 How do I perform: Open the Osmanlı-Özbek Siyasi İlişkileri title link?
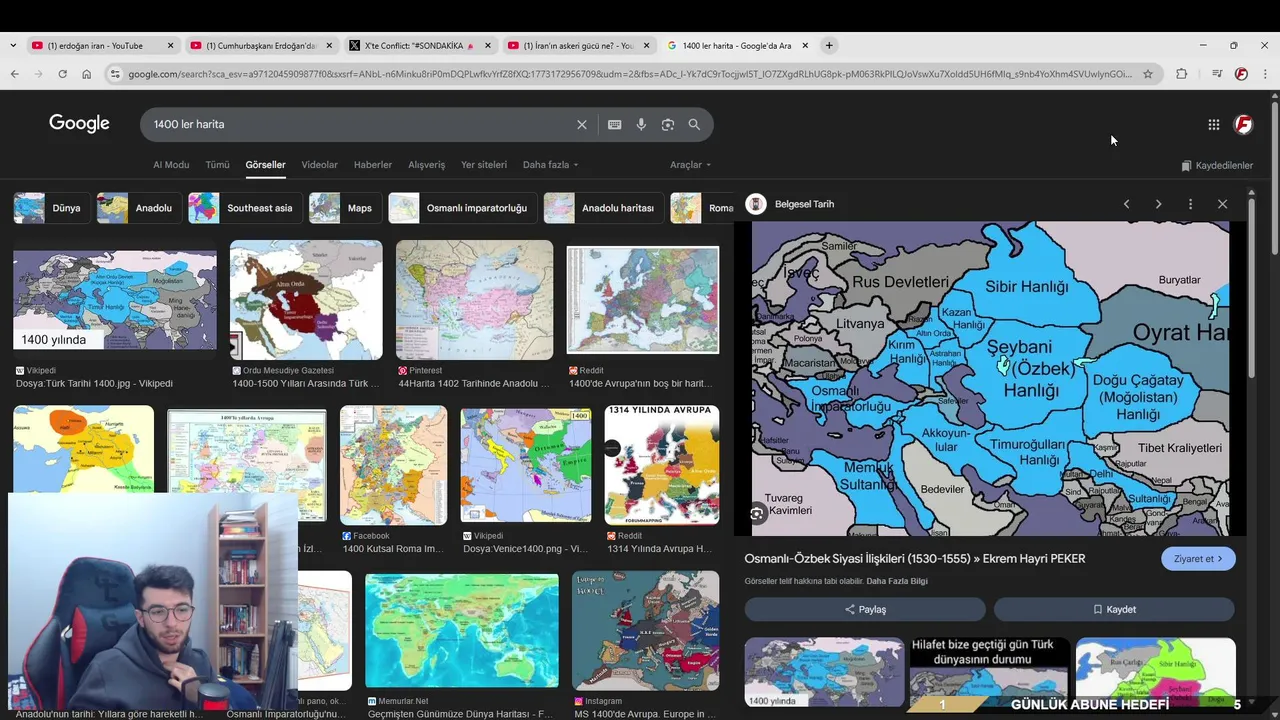click(915, 559)
